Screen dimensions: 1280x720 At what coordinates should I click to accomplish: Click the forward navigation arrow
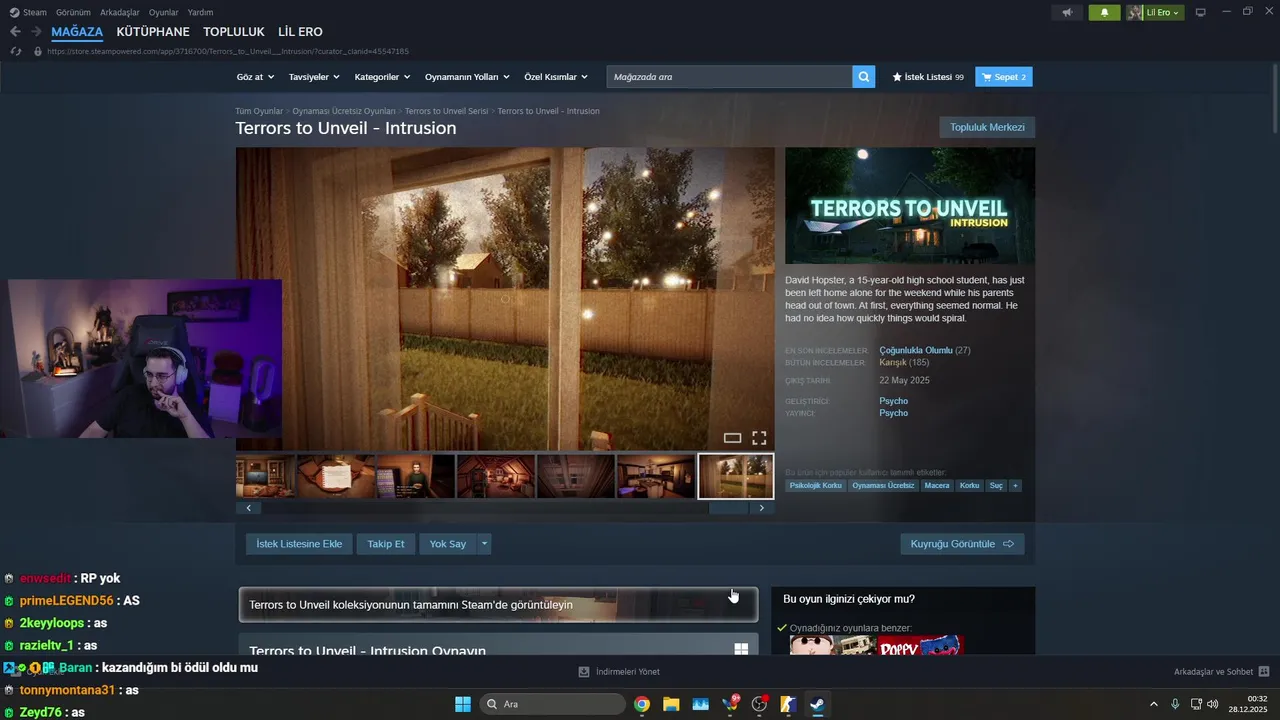click(x=36, y=32)
